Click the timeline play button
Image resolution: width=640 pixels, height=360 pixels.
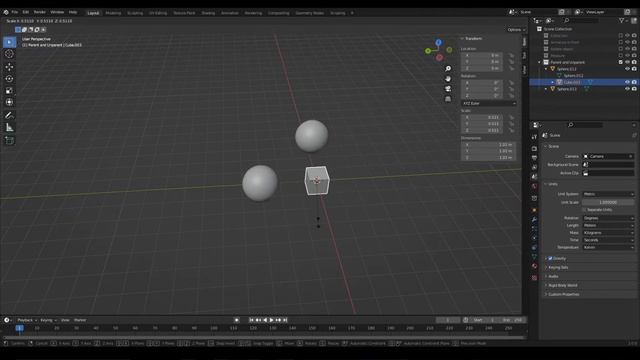[x=271, y=320]
